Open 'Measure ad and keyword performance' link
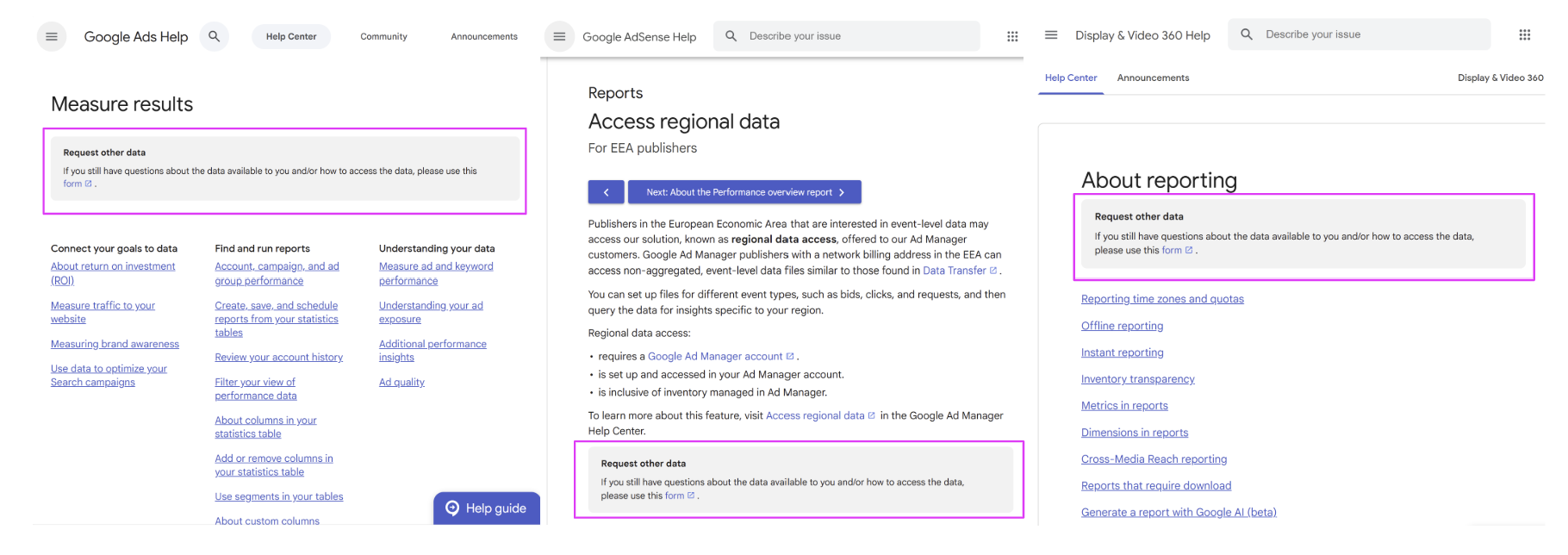The width and height of the screenshot is (1568, 555). (x=436, y=273)
